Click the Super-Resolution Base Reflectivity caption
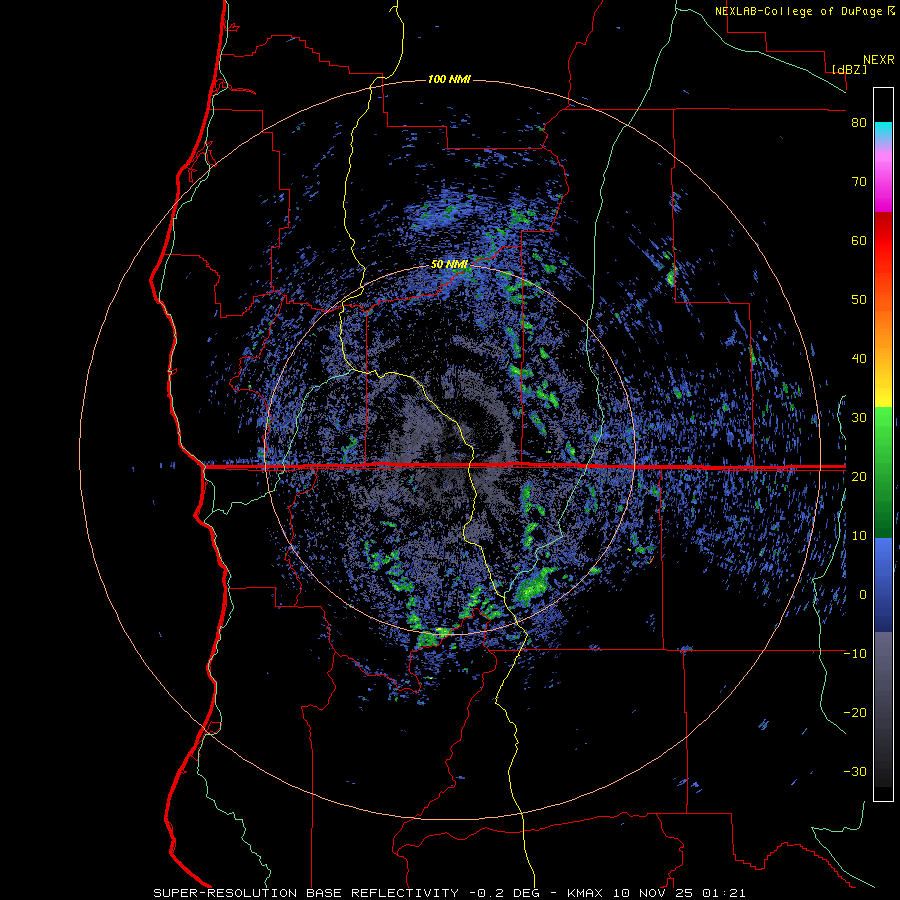Screen dimensions: 900x900 306,893
